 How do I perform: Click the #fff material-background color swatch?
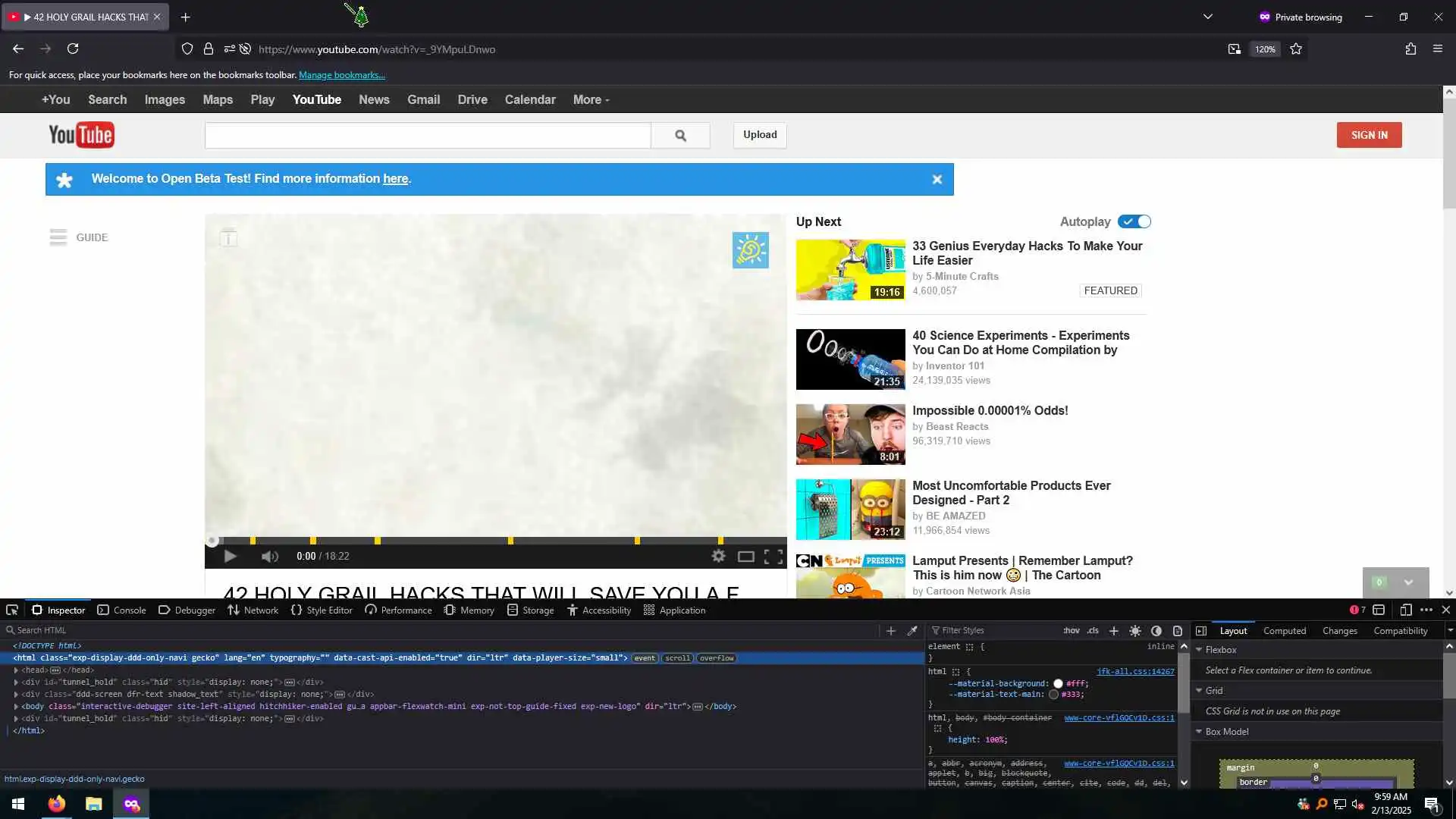pos(1058,683)
